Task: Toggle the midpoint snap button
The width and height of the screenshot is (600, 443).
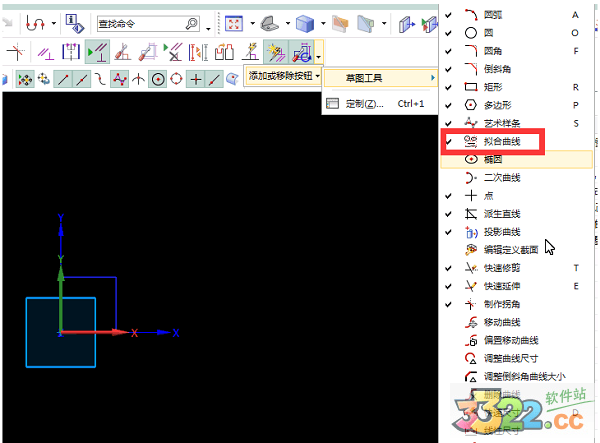Action: (82, 79)
